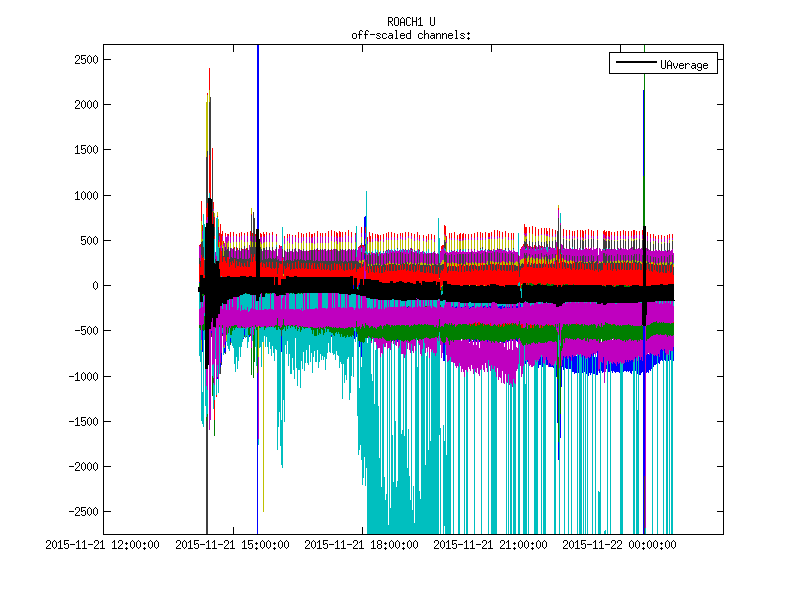
Task: Click the 2015-11-21 18:00:00 x-axis label
Action: pos(361,545)
